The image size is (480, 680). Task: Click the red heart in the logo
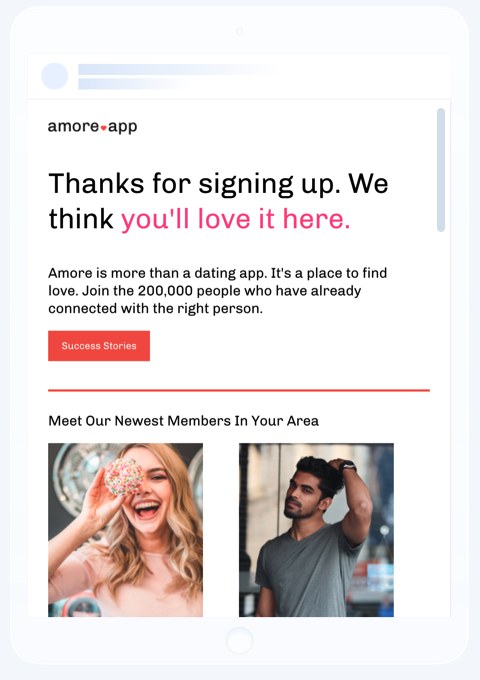104,128
